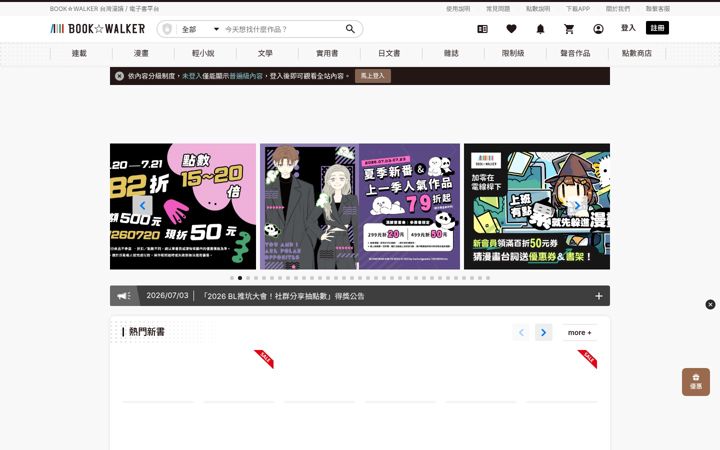Dismiss the content rating notice banner
Image resolution: width=720 pixels, height=450 pixels.
[119, 76]
